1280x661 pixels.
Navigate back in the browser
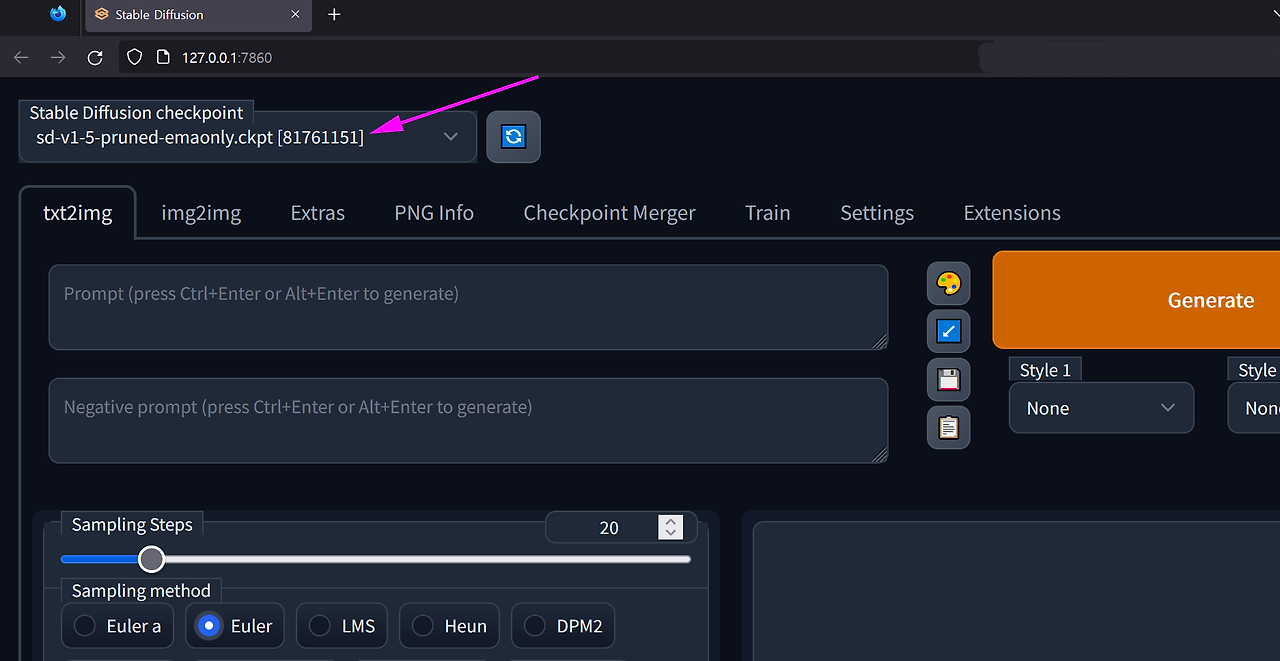click(21, 57)
